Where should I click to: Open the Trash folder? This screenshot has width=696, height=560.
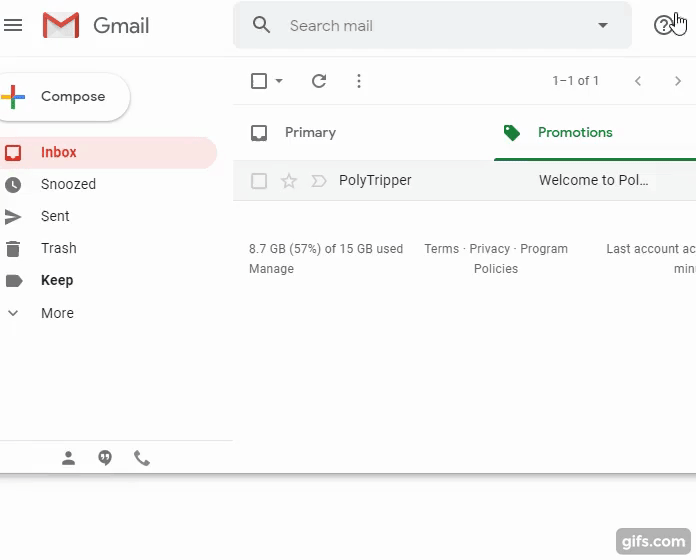pyautogui.click(x=59, y=248)
